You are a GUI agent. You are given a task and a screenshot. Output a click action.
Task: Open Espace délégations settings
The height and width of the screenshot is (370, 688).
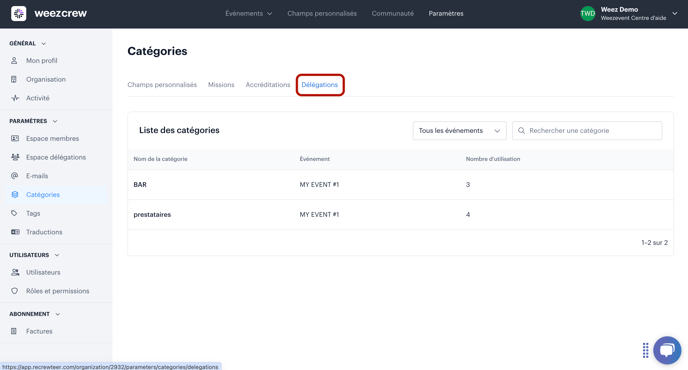coord(56,157)
